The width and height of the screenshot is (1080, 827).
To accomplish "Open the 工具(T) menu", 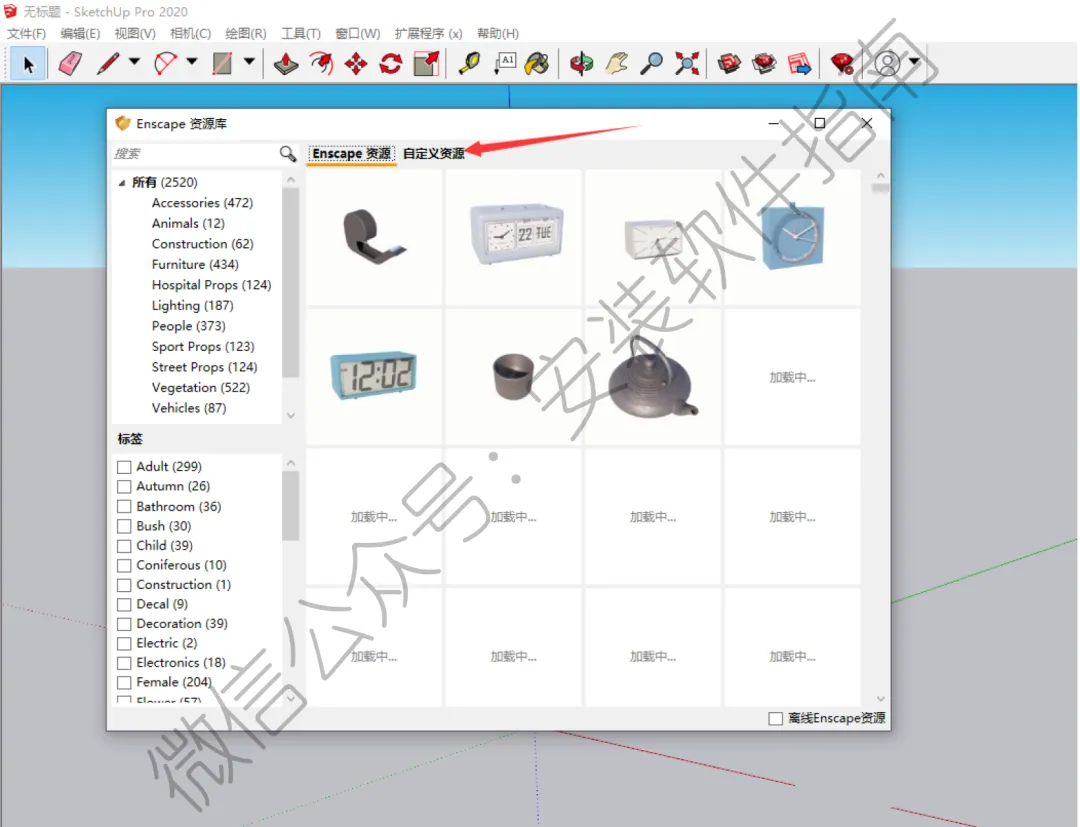I will point(301,33).
